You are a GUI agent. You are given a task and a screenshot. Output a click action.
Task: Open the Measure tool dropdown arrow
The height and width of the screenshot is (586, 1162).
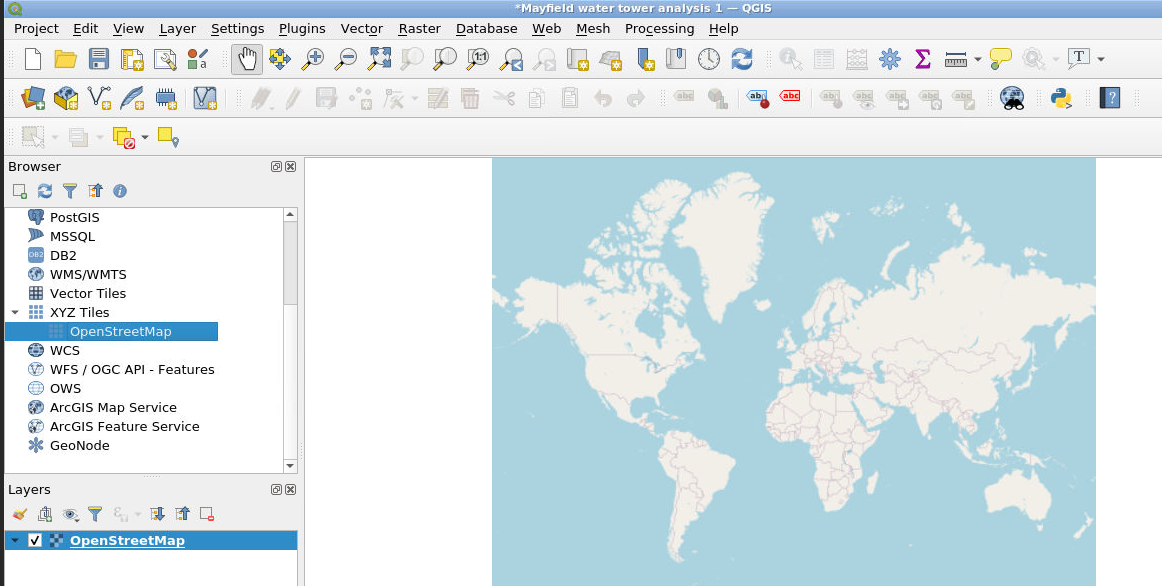tap(977, 59)
